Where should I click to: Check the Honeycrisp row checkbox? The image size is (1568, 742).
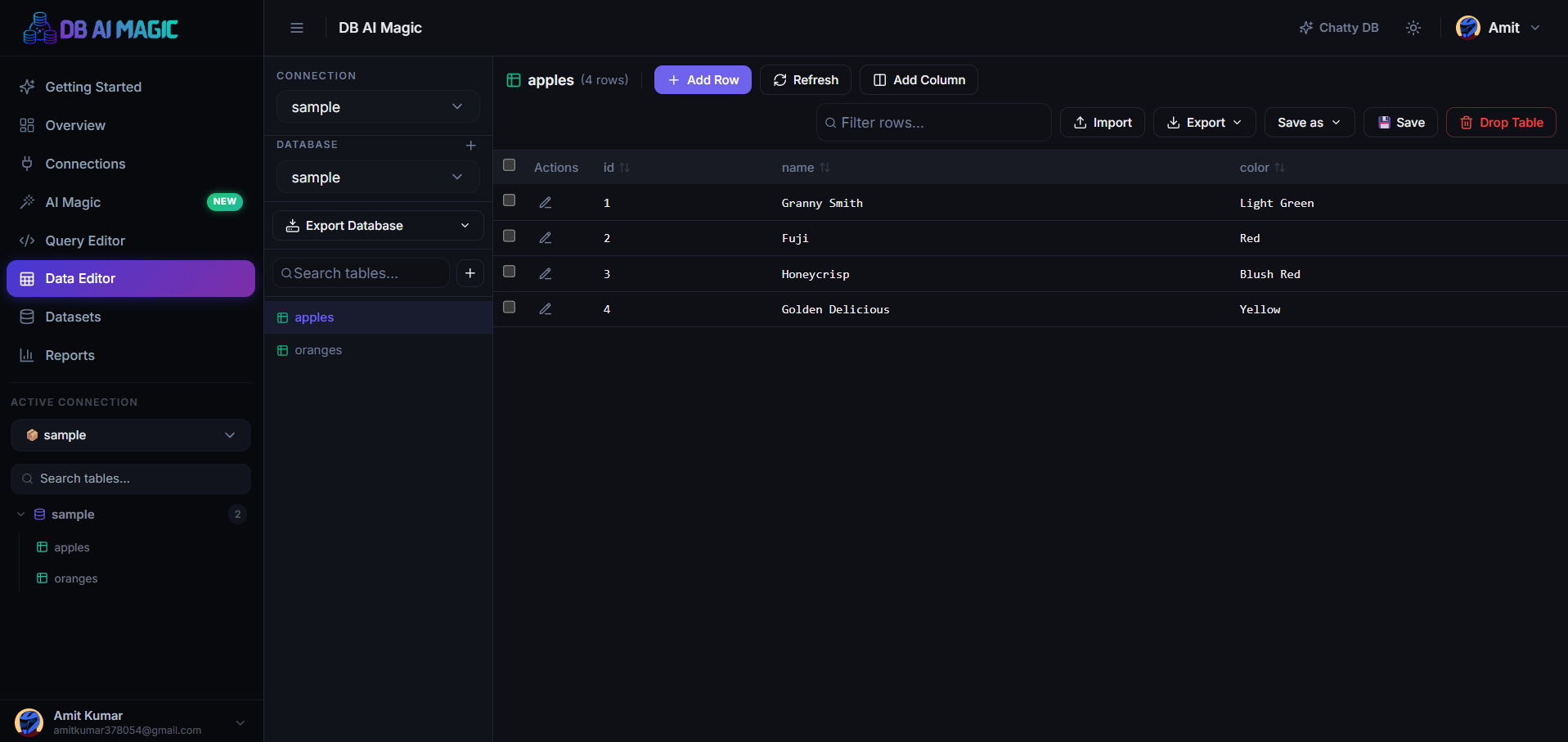(x=509, y=271)
